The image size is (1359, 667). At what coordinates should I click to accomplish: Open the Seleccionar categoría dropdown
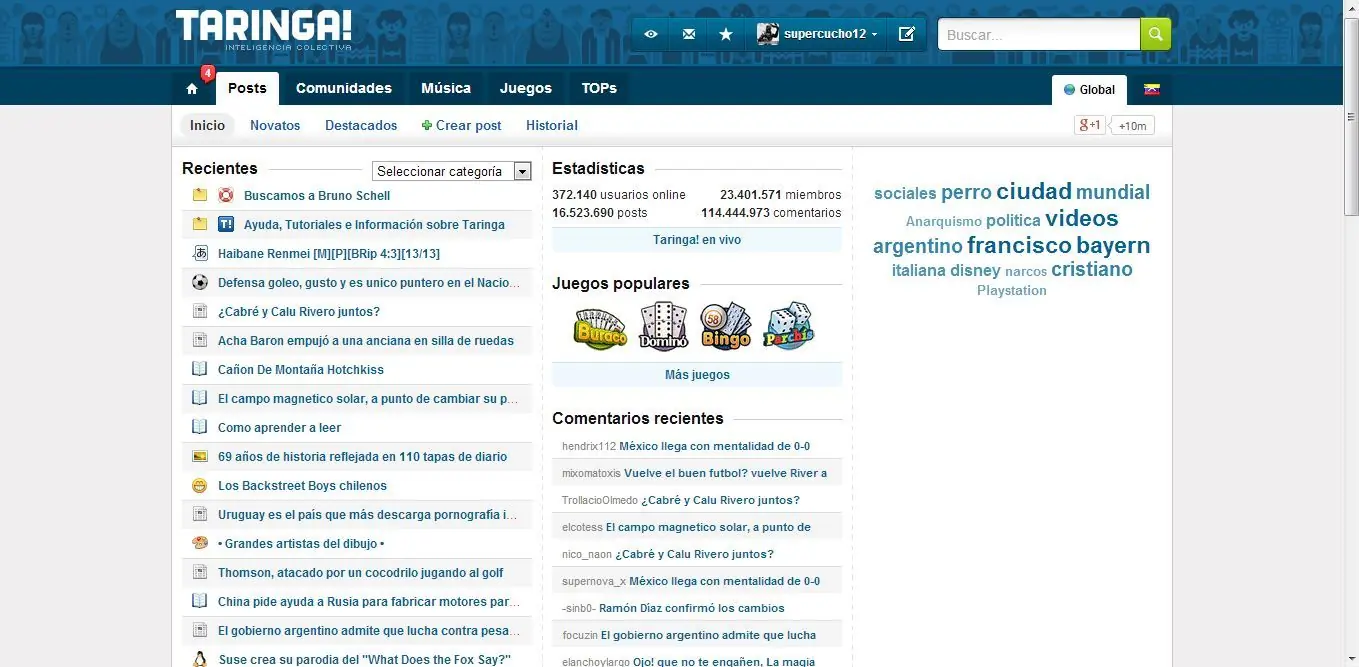coord(452,171)
